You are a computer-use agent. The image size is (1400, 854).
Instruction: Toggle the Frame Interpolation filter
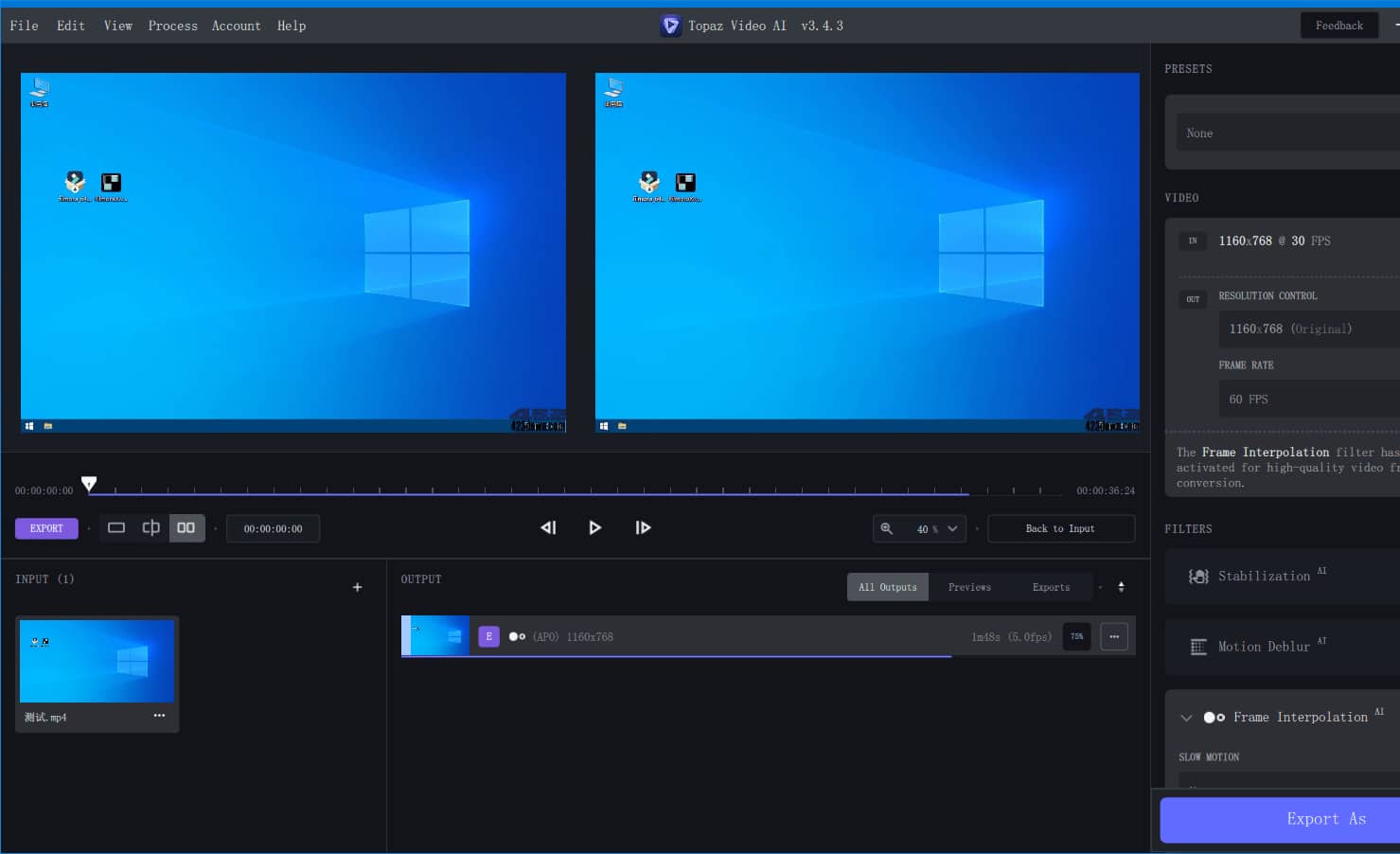click(1214, 718)
